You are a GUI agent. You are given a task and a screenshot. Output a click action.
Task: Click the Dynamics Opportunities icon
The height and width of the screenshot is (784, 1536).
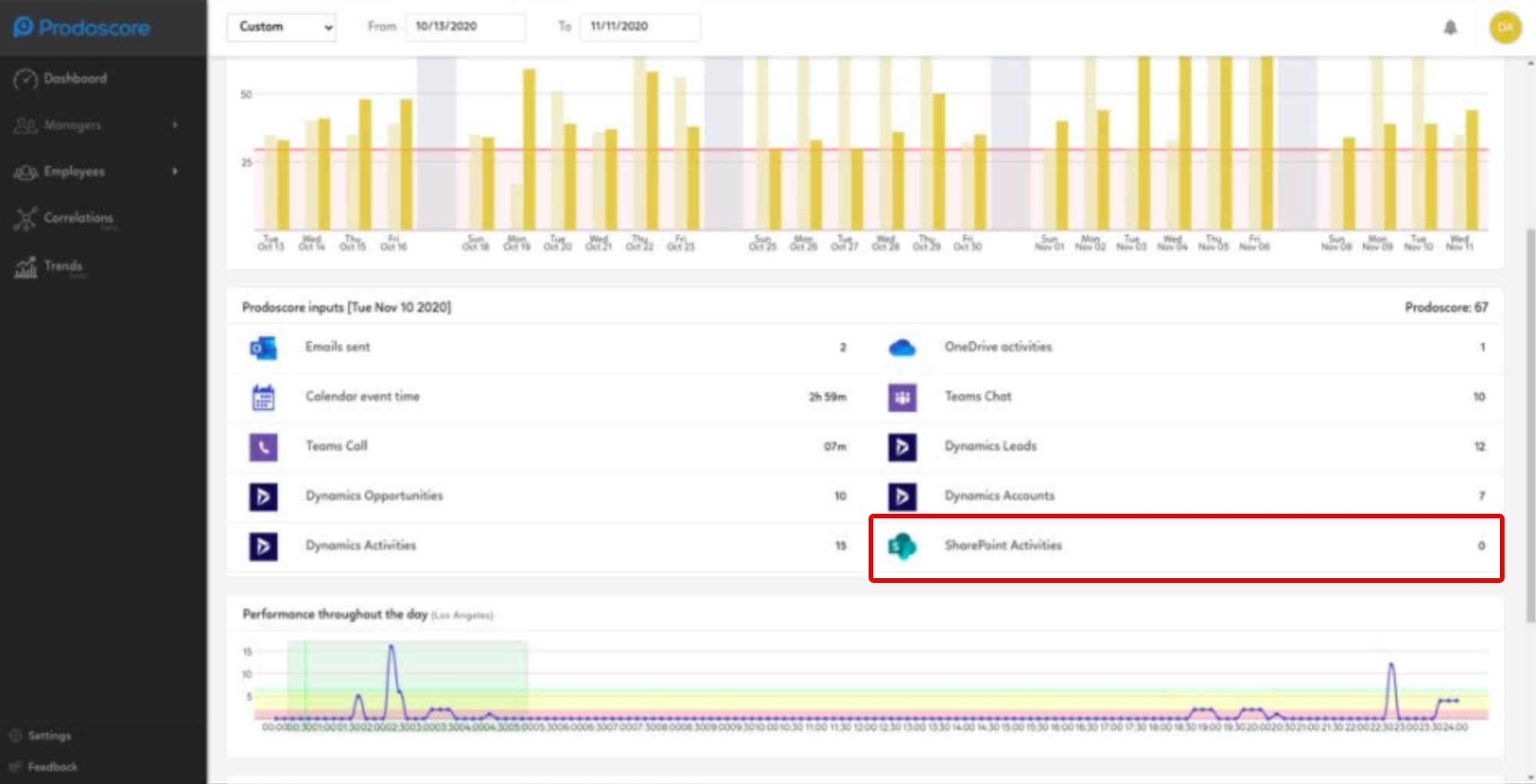click(263, 496)
